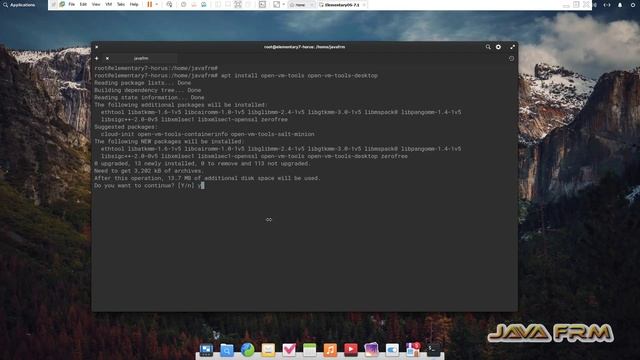The height and width of the screenshot is (360, 640).
Task: Expand dropdown beside stretch view icon
Action: 284,4
